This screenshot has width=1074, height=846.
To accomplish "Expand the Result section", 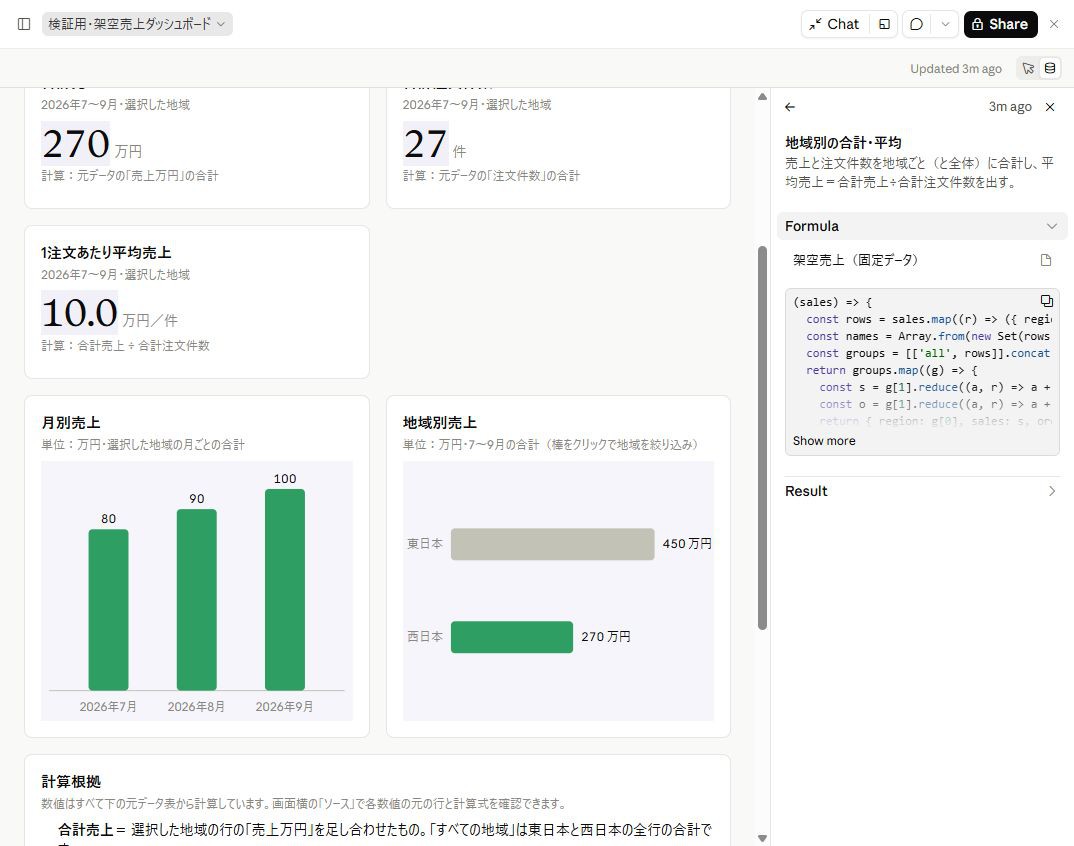I will coord(921,491).
